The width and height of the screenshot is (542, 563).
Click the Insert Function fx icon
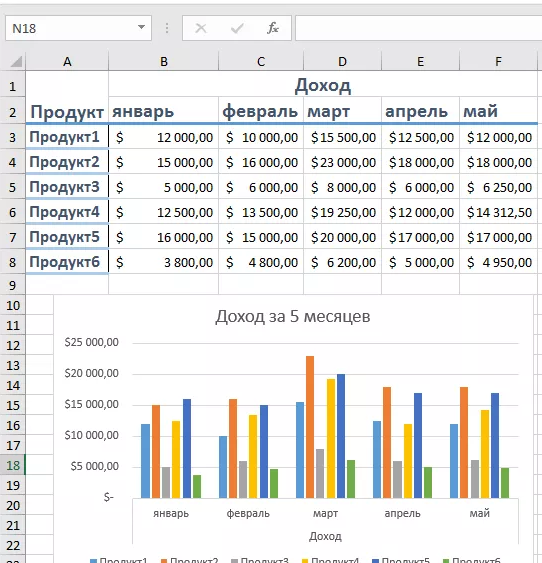pos(273,28)
